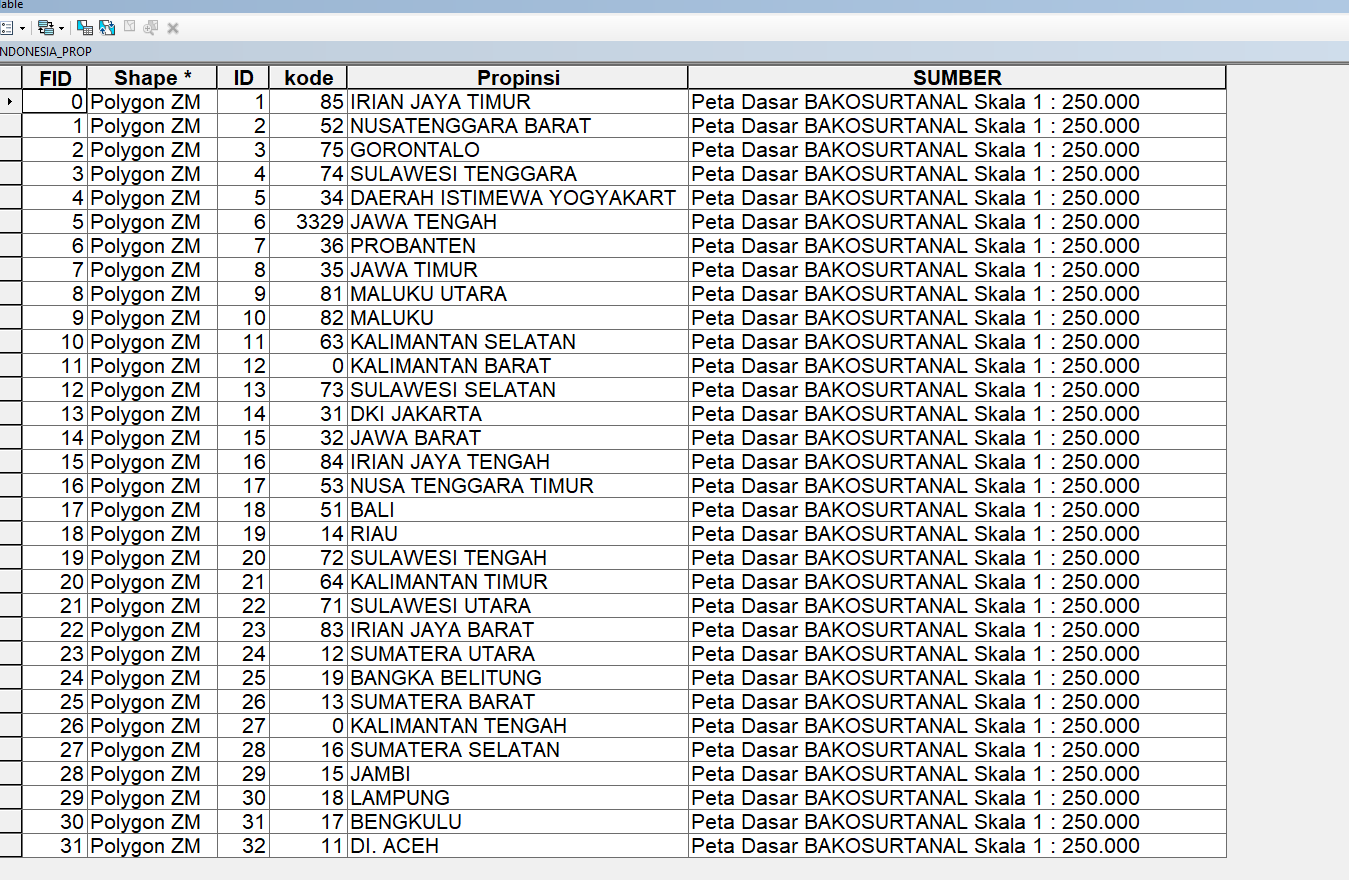
Task: Click the kode value 3329
Action: [x=308, y=222]
